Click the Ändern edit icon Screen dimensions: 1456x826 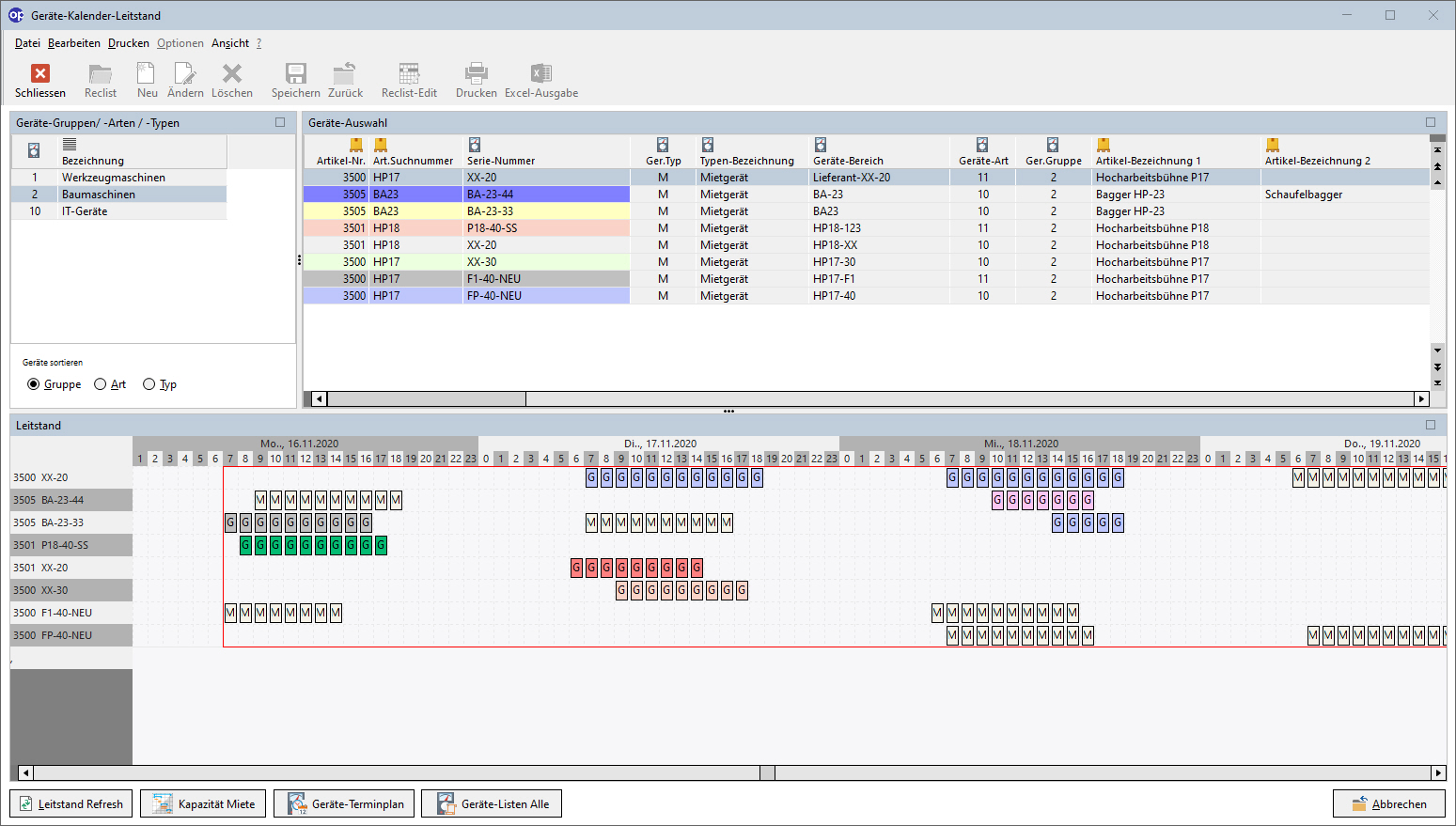click(x=185, y=73)
